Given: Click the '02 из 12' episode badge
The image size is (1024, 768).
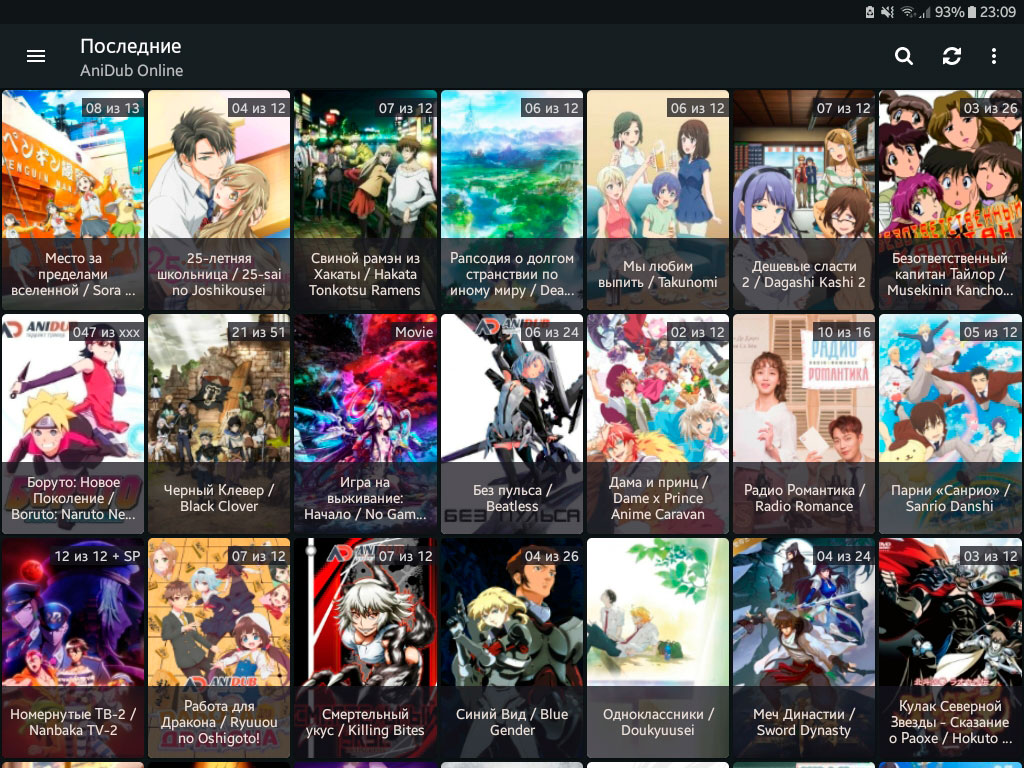Looking at the screenshot, I should click(x=697, y=332).
